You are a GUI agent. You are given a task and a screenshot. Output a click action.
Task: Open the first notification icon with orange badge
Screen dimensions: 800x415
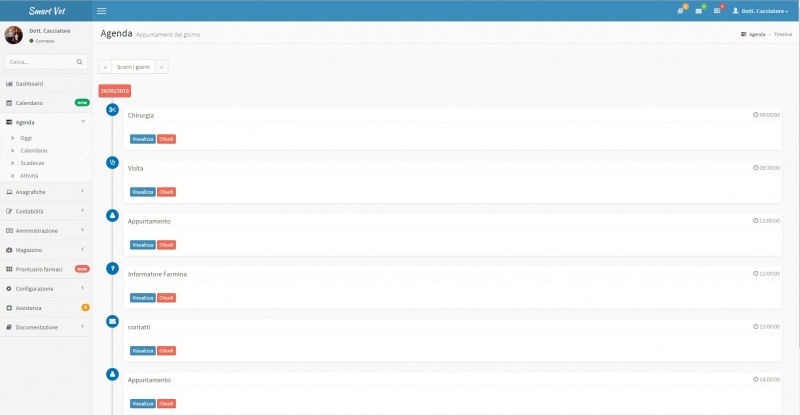point(680,10)
